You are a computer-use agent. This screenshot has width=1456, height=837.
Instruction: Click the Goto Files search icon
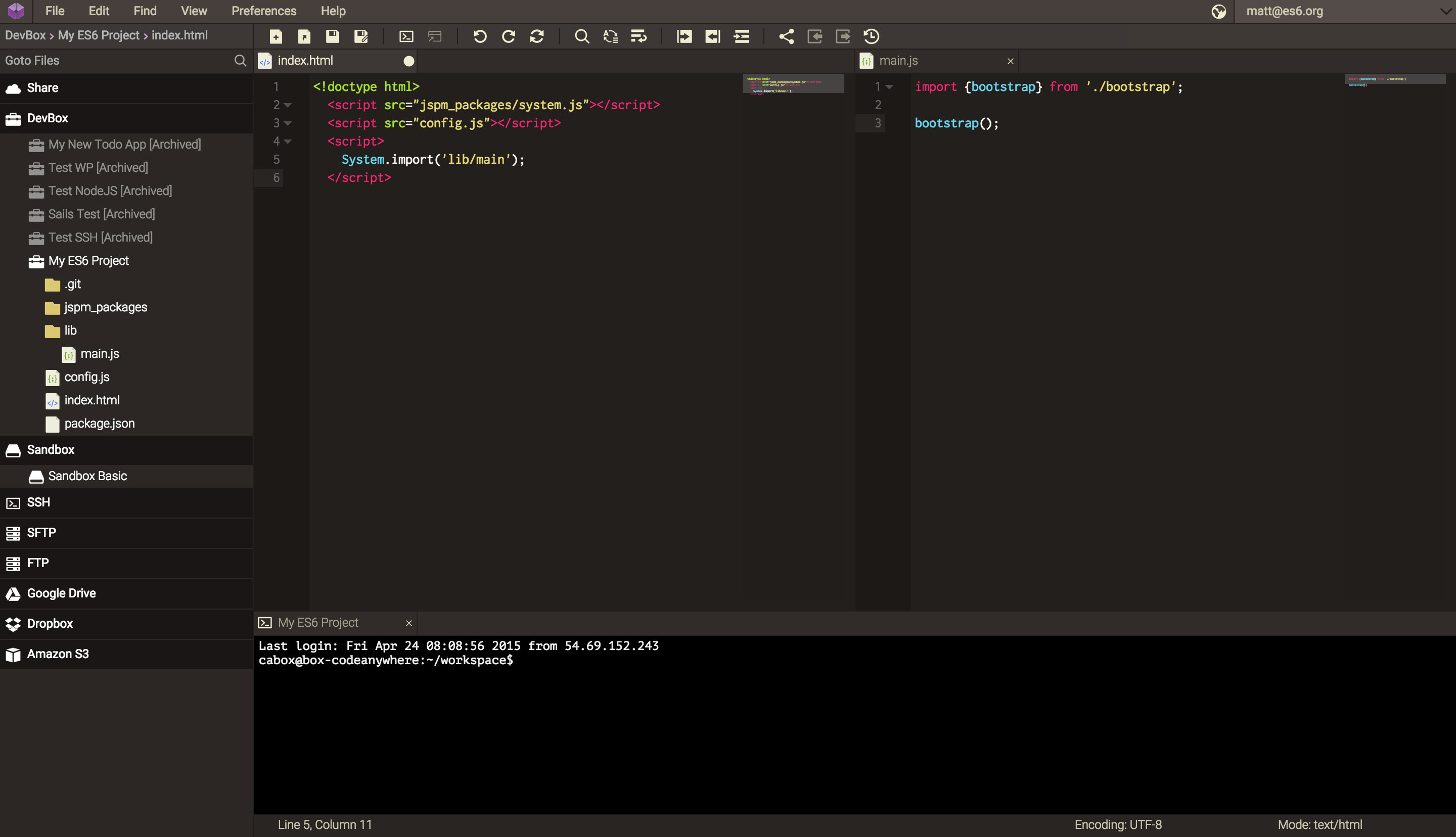tap(240, 60)
